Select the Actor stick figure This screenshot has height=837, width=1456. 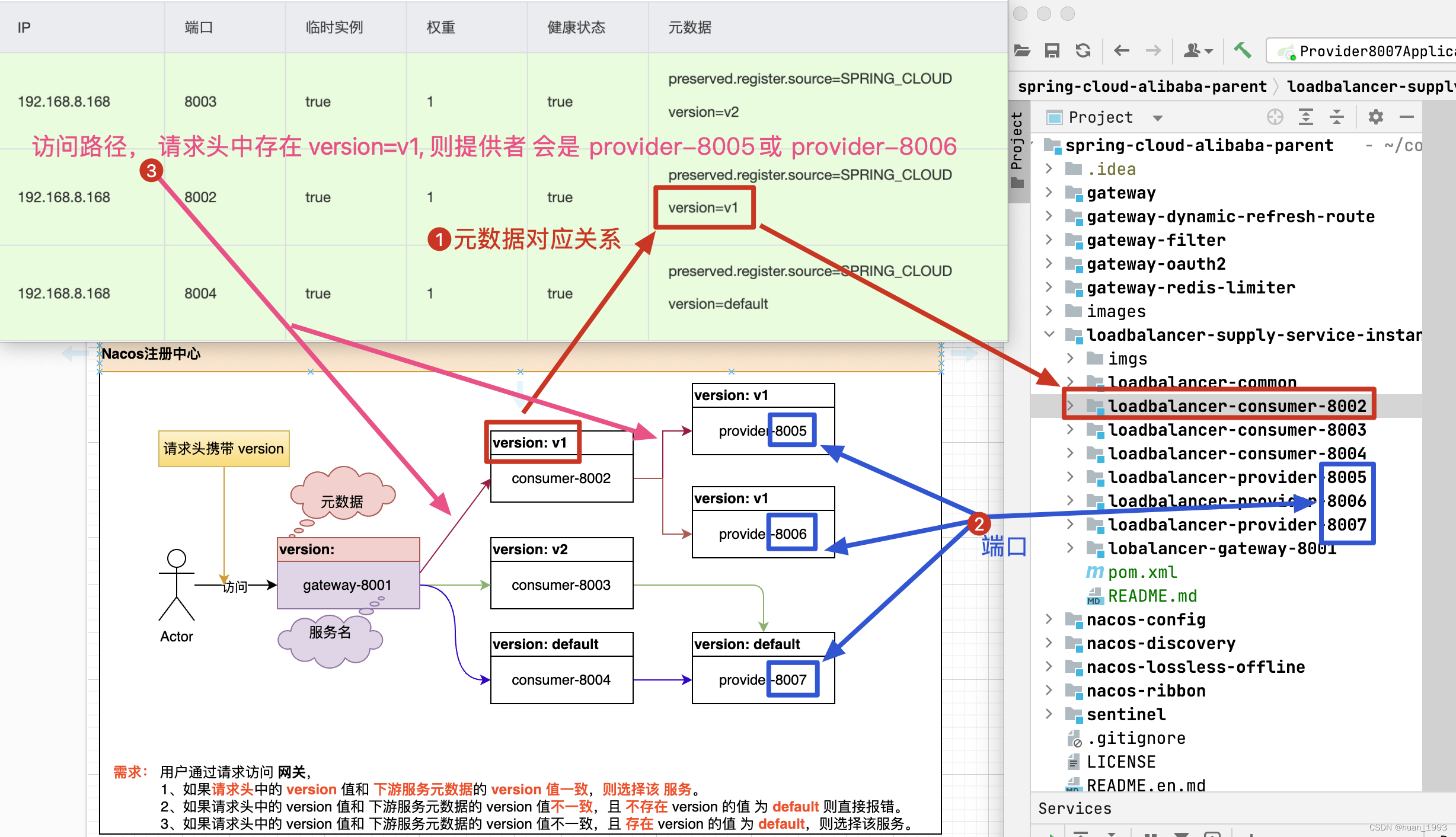click(177, 585)
